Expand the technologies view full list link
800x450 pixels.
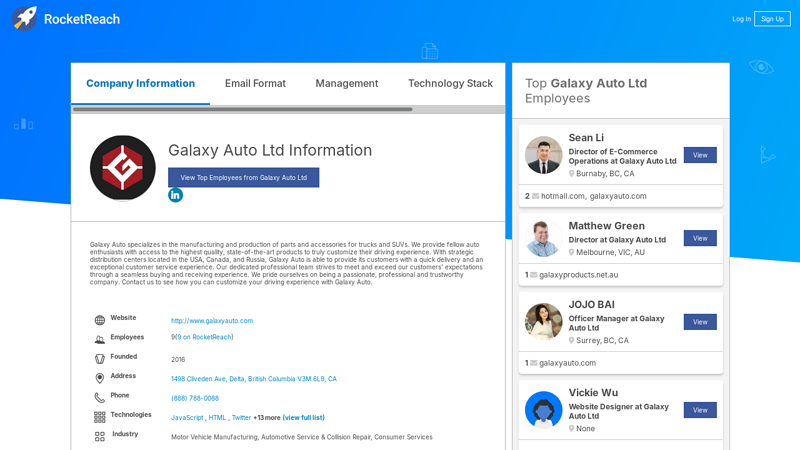pos(304,417)
